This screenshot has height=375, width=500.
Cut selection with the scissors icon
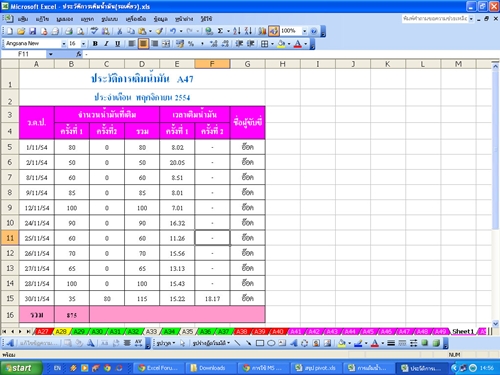pos(119,31)
